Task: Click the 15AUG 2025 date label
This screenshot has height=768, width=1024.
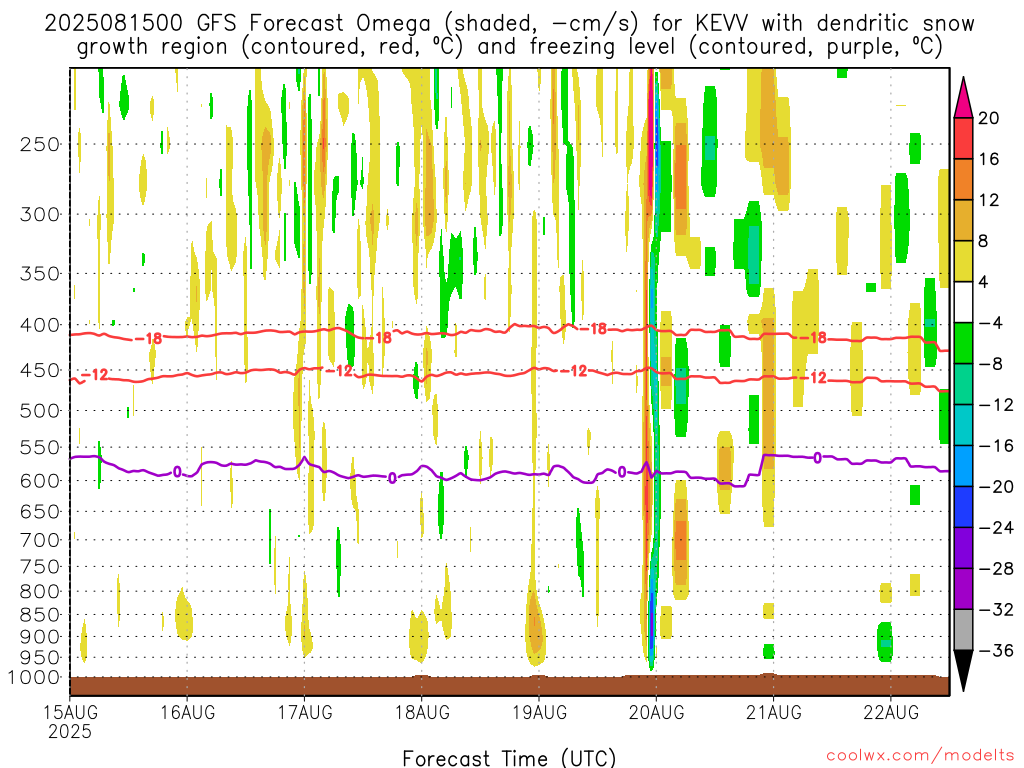Action: pyautogui.click(x=71, y=721)
